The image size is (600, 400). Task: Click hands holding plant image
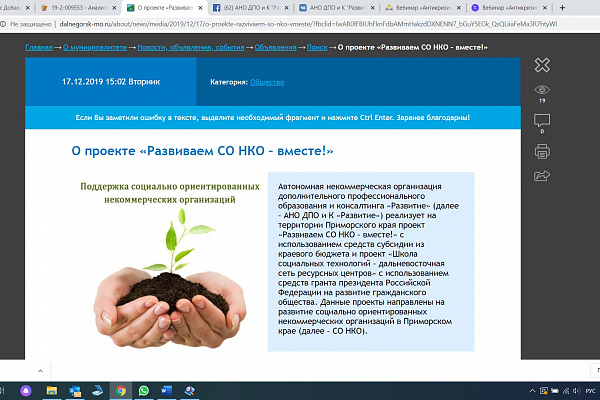coord(170,279)
